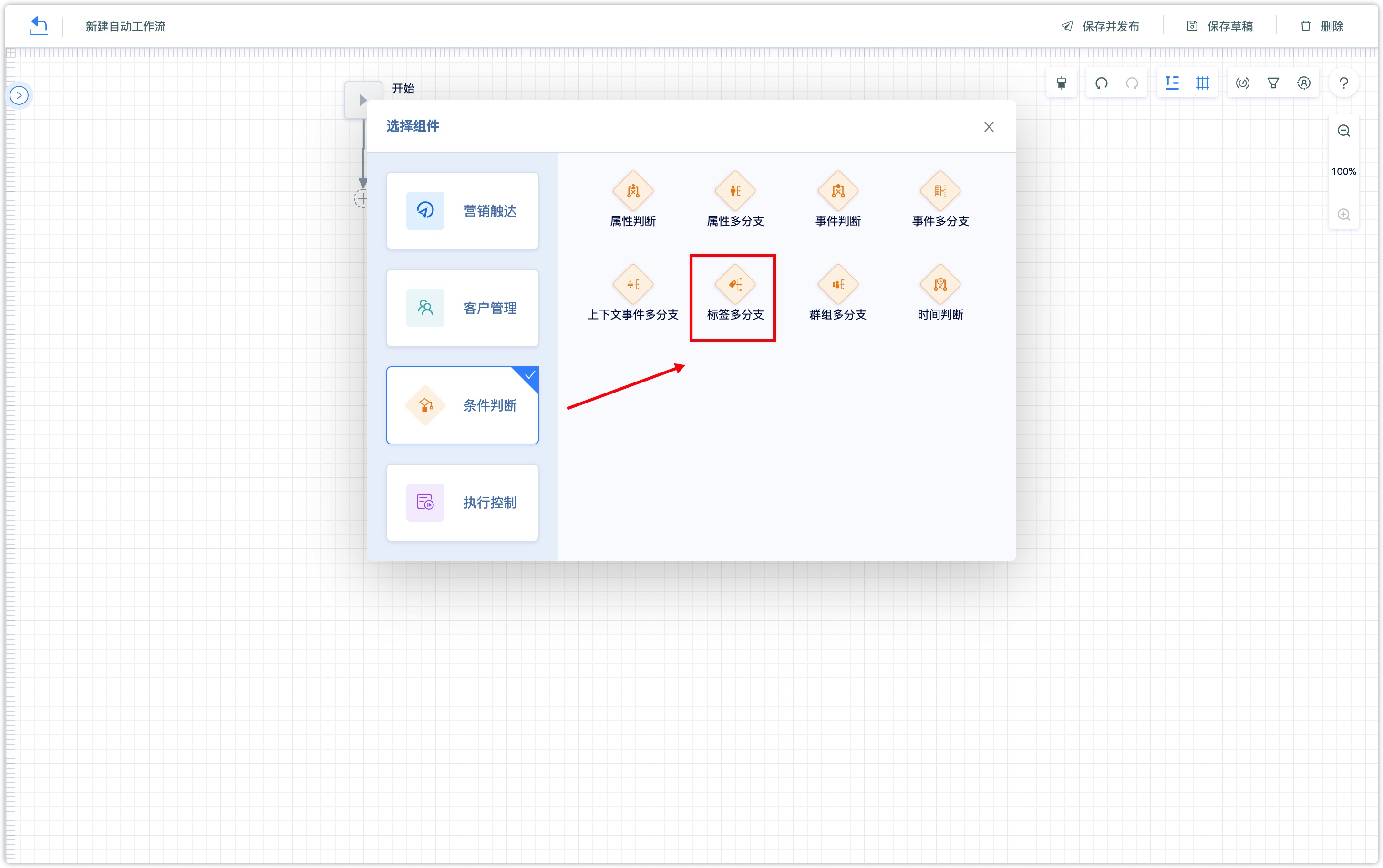Switch to the 执行控制 category
1383x868 pixels.
pos(463,502)
